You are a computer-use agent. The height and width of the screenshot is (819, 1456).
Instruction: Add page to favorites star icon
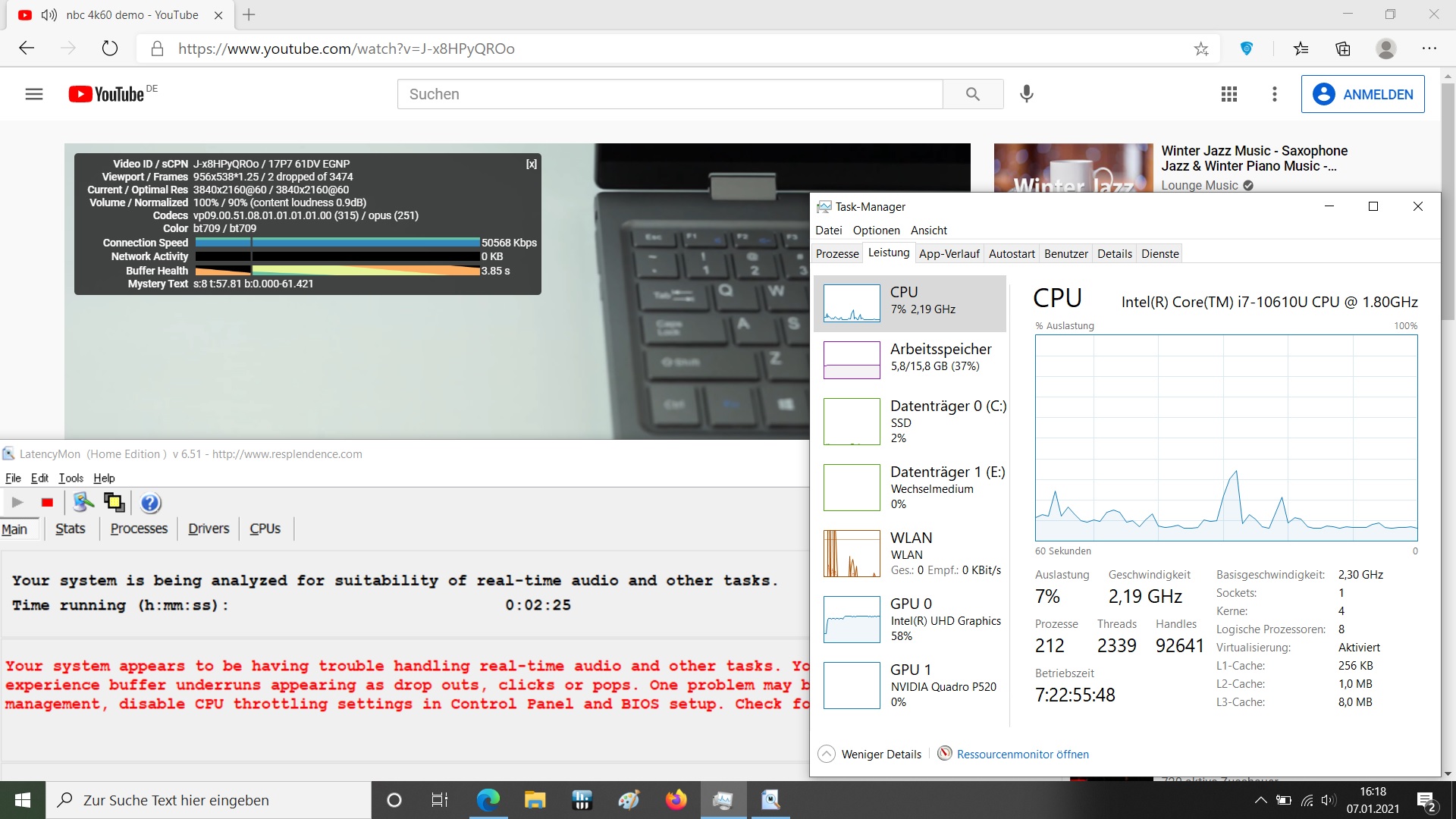[x=1201, y=49]
